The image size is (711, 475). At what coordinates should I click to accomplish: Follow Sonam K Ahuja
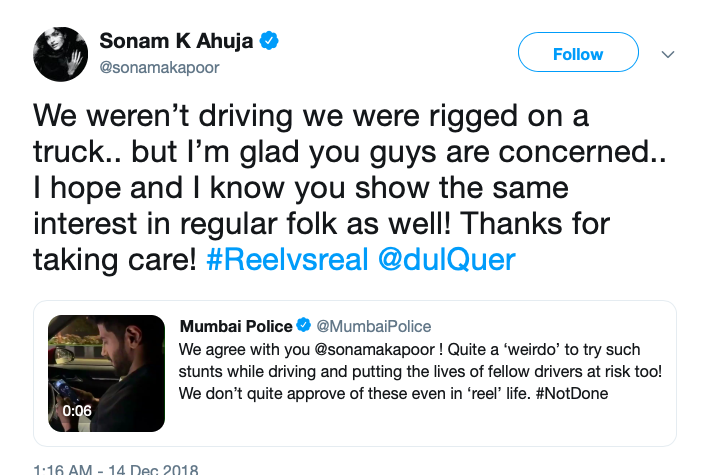pyautogui.click(x=578, y=54)
